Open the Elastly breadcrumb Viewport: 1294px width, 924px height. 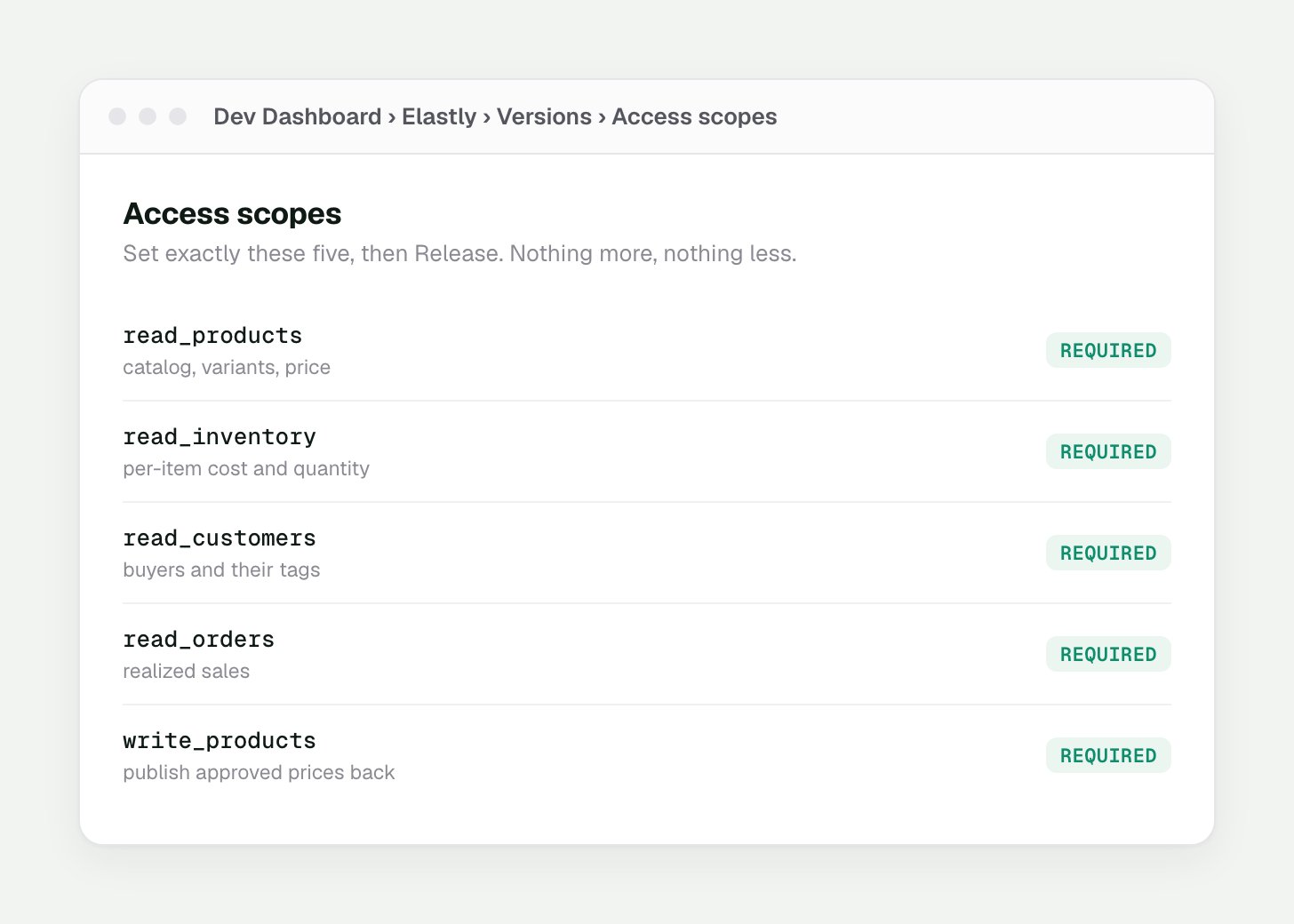pyautogui.click(x=439, y=116)
